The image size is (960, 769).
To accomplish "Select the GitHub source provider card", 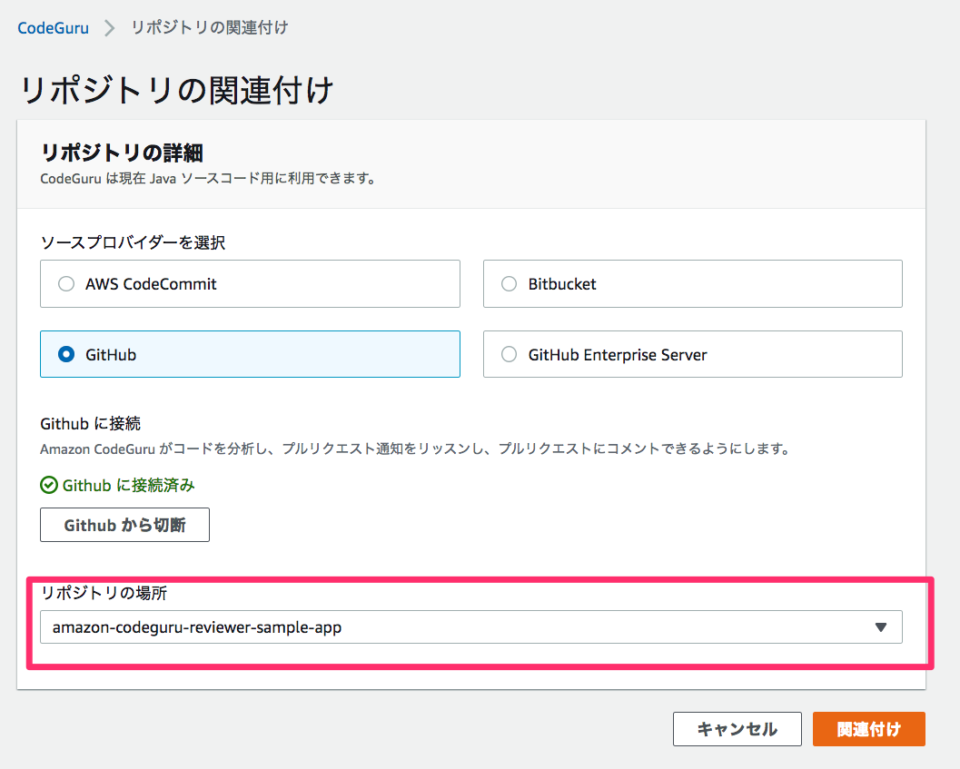I will [x=250, y=354].
